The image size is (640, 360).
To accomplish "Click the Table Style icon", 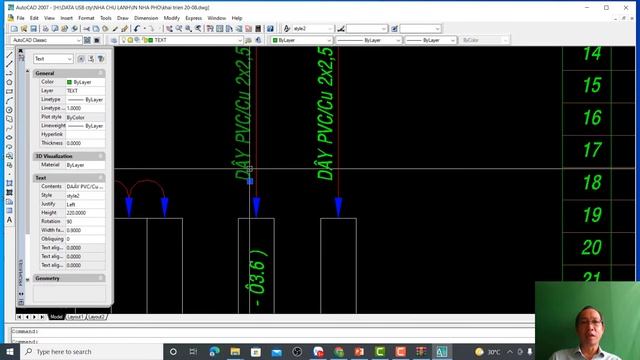I will click(x=394, y=29).
